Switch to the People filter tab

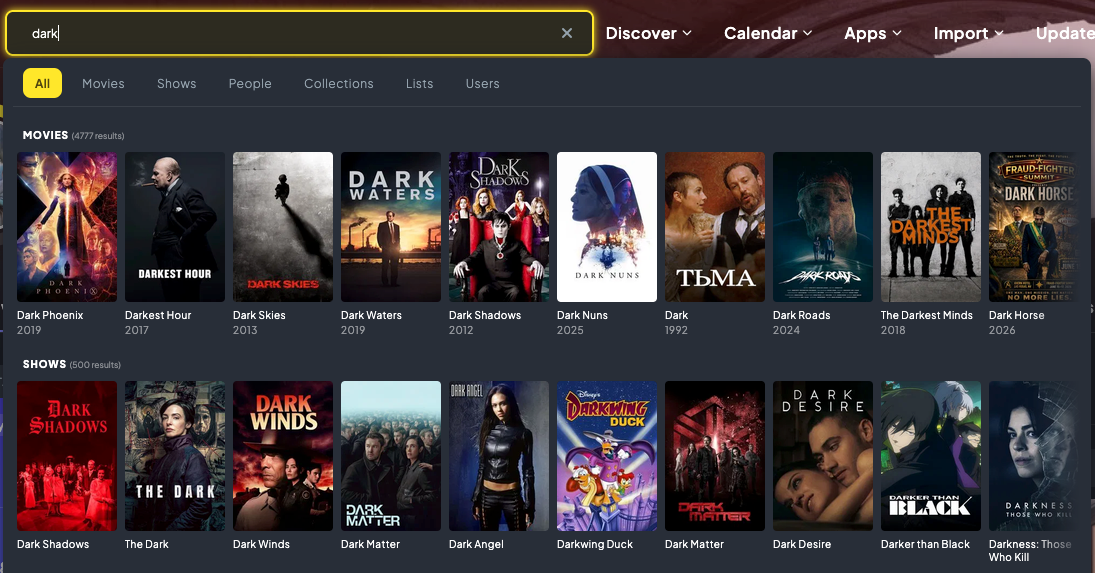[250, 83]
